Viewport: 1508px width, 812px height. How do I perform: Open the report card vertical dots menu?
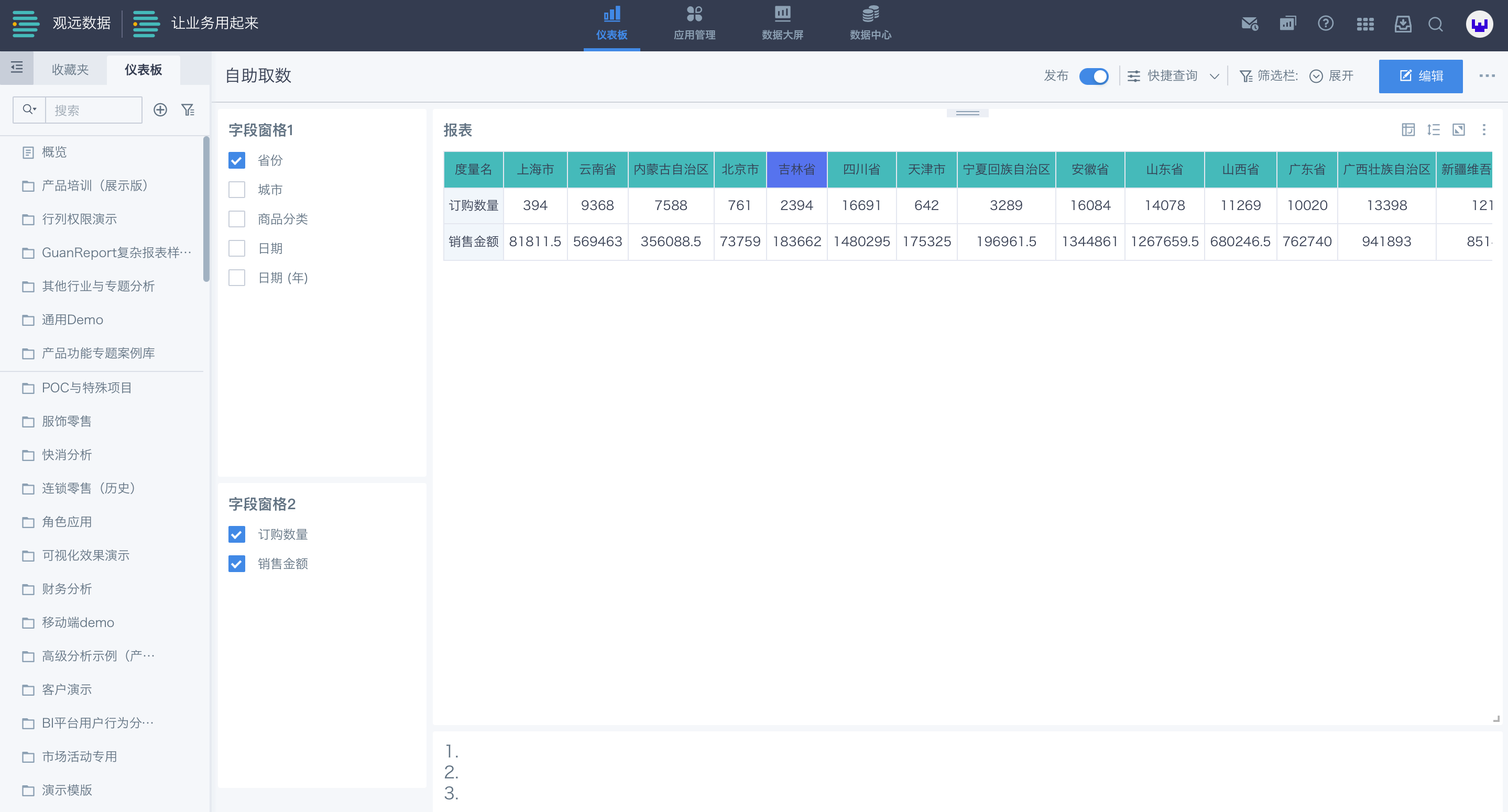coord(1484,130)
